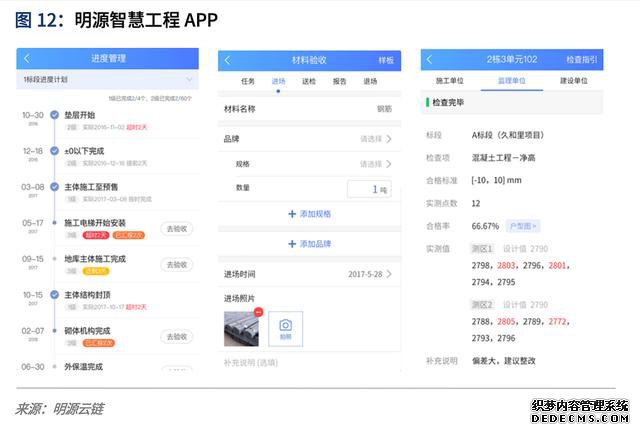The width and height of the screenshot is (640, 433).
Task: Click the check circle beside ±0以下完成
Action: click(54, 151)
